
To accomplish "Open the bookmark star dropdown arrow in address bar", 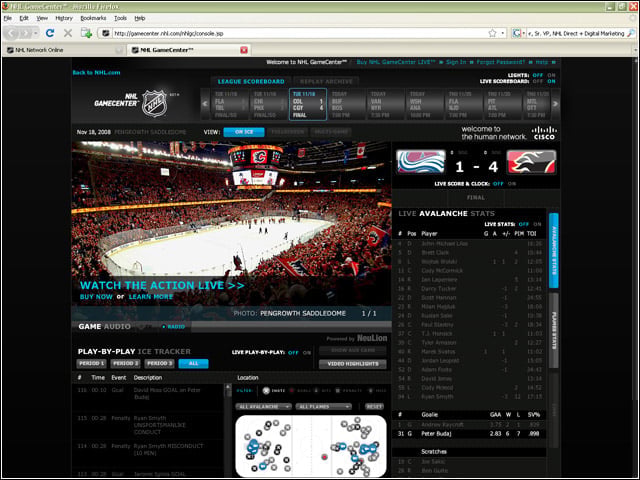I will tap(503, 33).
